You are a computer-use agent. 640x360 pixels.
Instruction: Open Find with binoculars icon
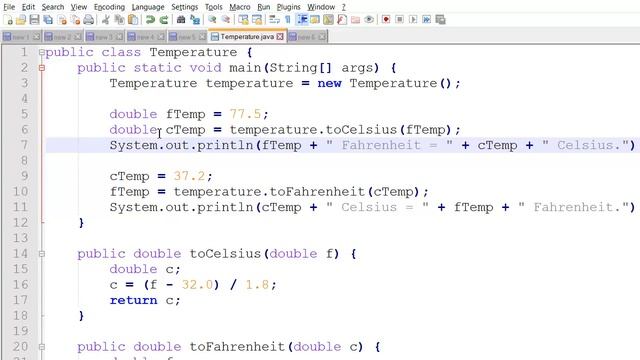point(181,20)
